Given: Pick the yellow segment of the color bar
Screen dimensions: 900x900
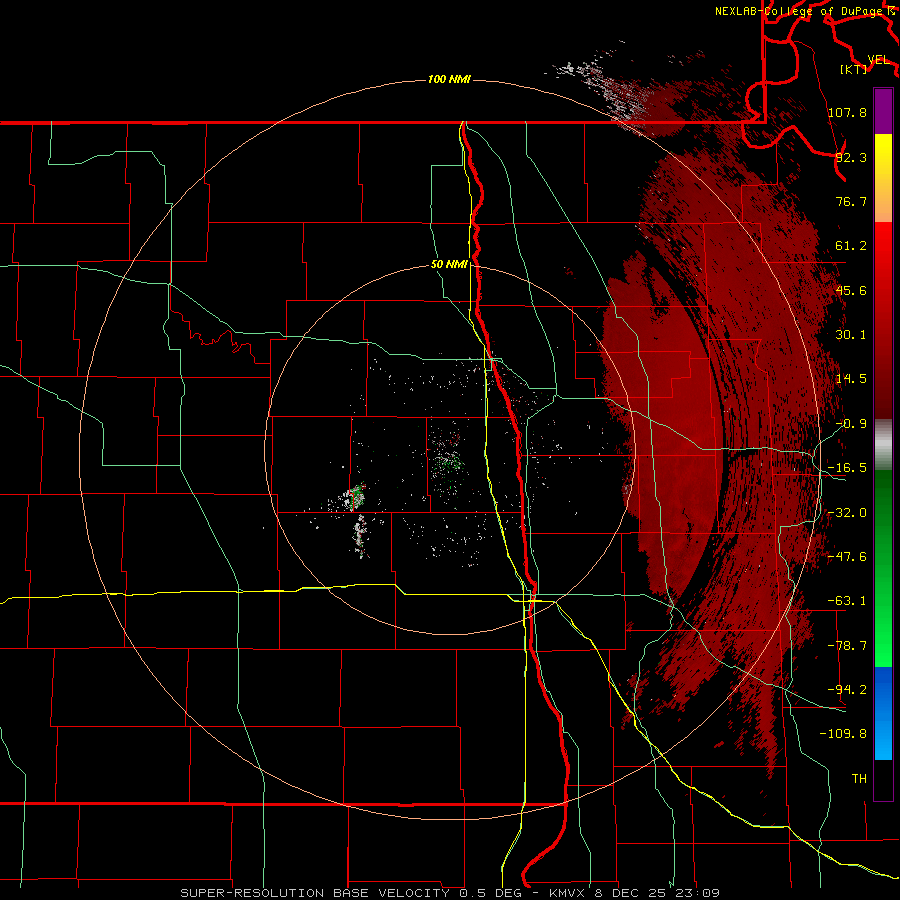Looking at the screenshot, I should (x=883, y=178).
